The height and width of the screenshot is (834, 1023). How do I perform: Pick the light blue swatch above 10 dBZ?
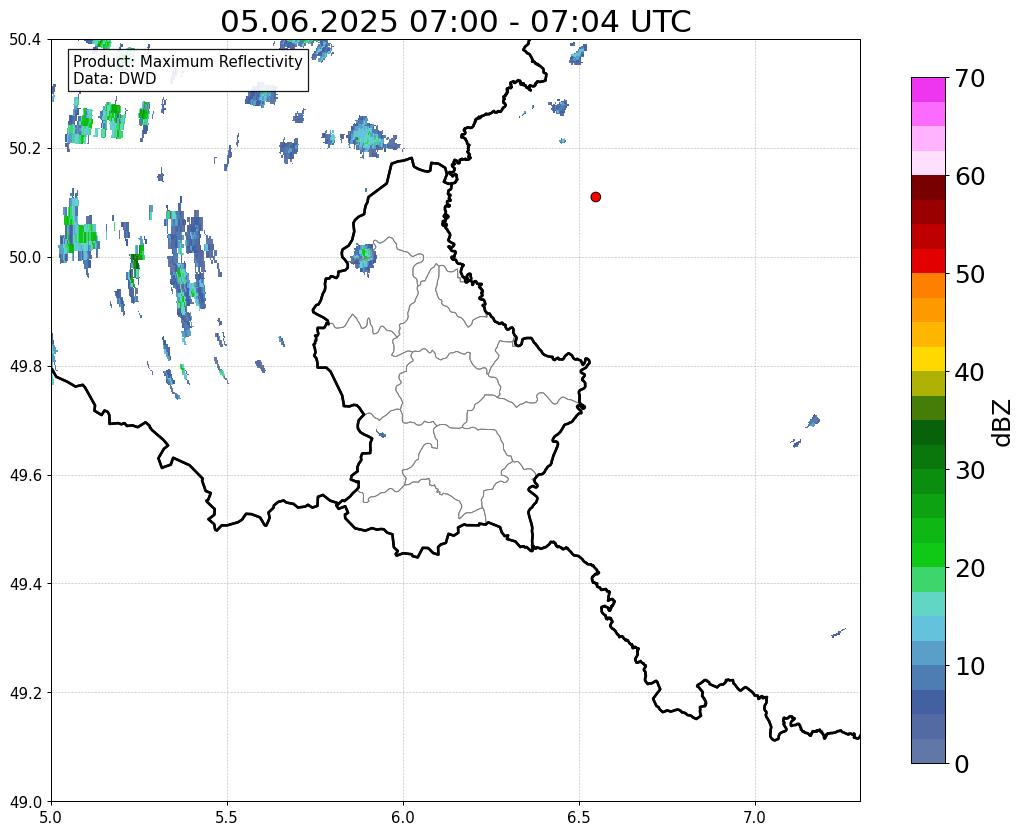(x=928, y=628)
